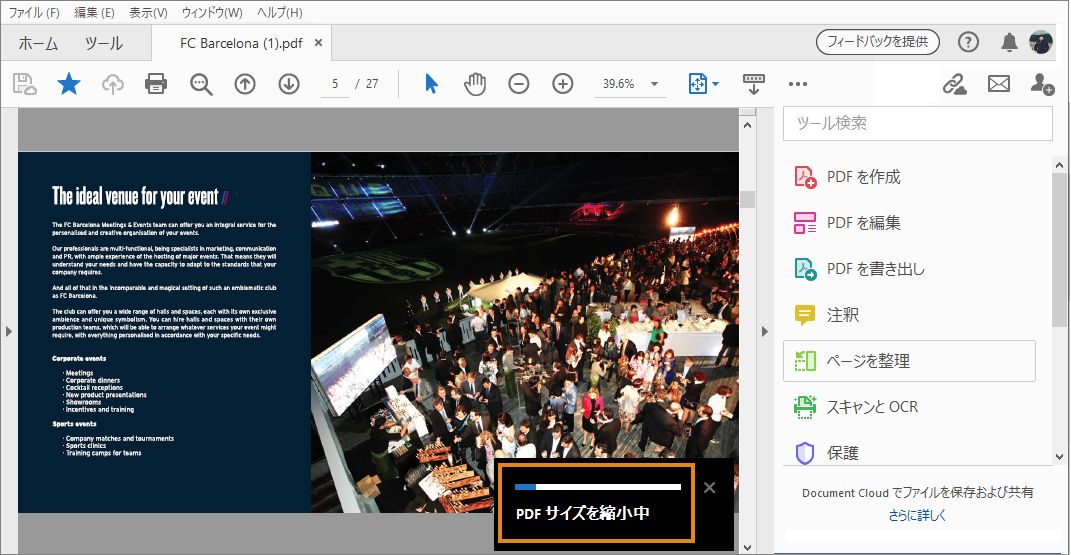The width and height of the screenshot is (1071, 555).
Task: Click the fit page icon
Action: [697, 84]
